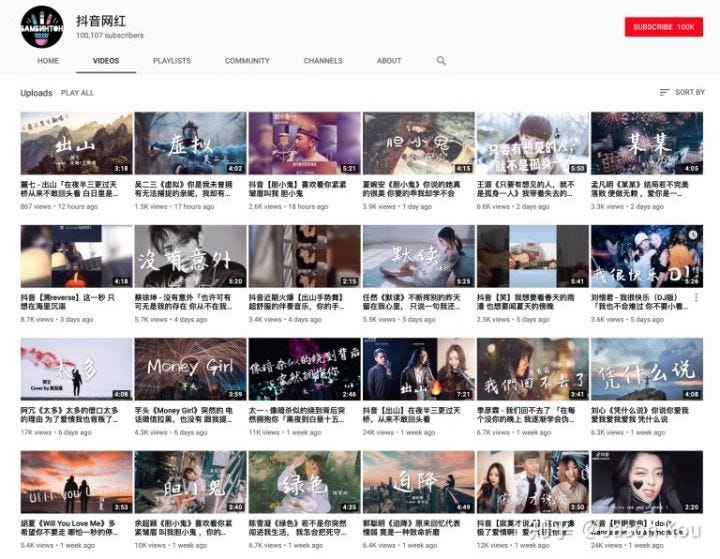720x559 pixels.
Task: Click the 100,107 subscribers count
Action: click(x=110, y=35)
